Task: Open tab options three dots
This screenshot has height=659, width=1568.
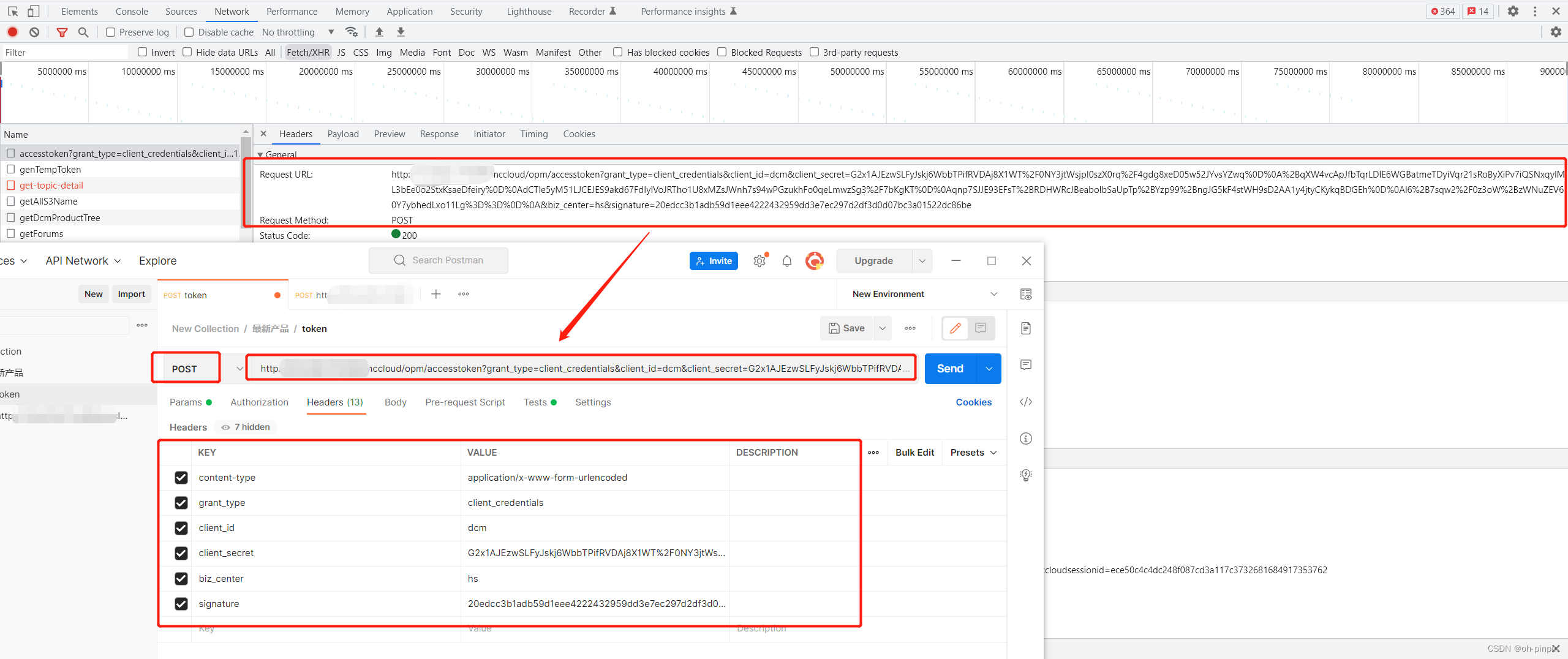Action: click(x=464, y=294)
